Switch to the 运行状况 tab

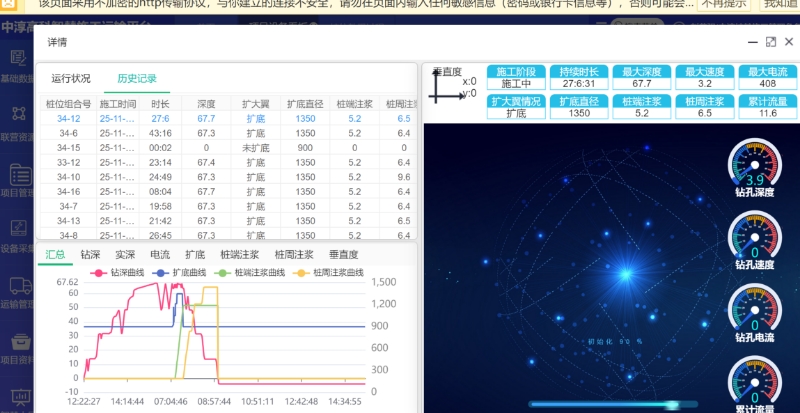coord(71,78)
